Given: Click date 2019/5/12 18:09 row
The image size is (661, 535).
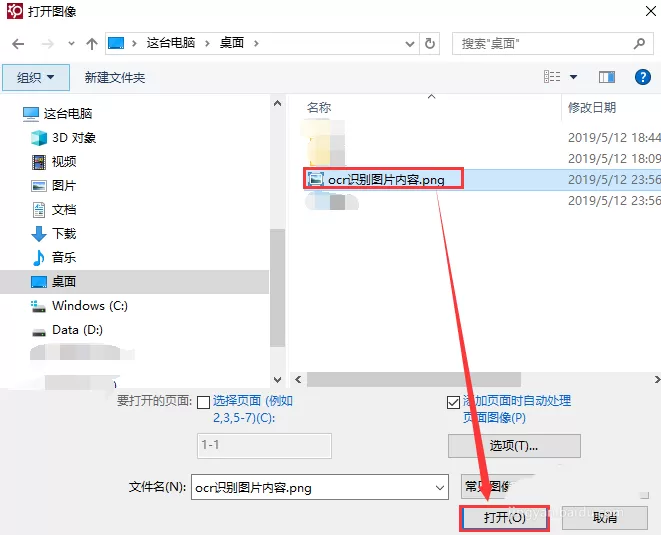Looking at the screenshot, I should coord(614,159).
